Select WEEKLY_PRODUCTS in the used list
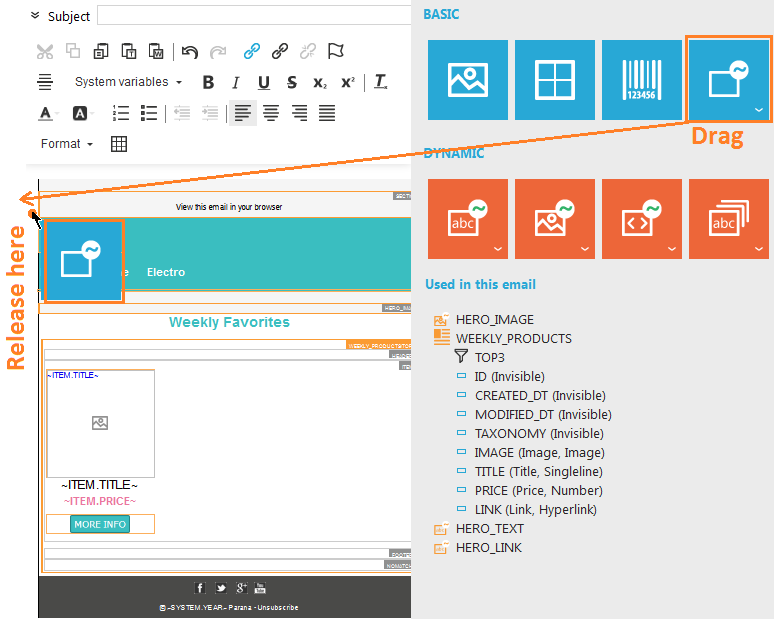This screenshot has height=619, width=775. [513, 338]
